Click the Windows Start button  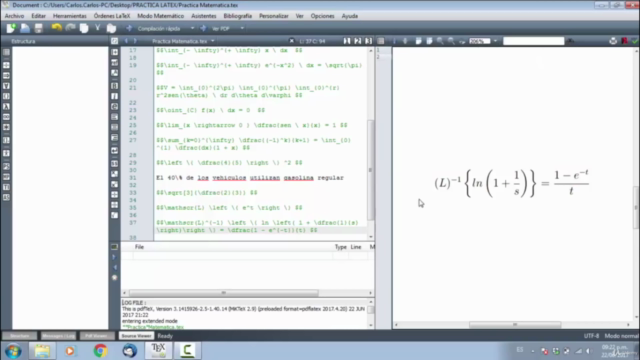(13, 351)
